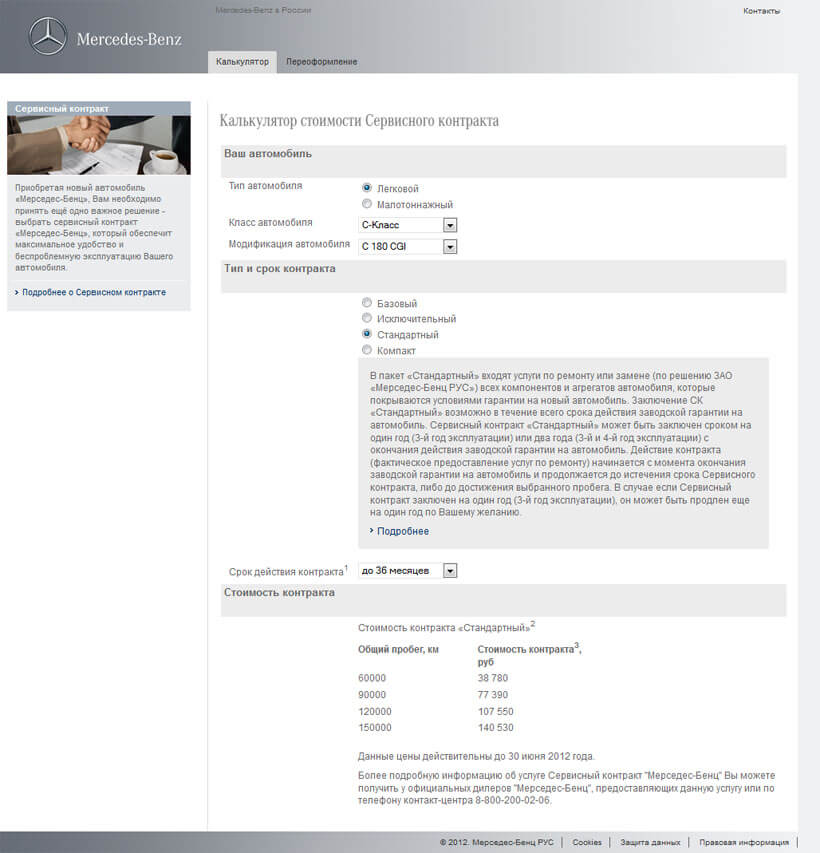Screen dimensions: 820x853
Task: Open the Контакты link
Action: (x=761, y=11)
